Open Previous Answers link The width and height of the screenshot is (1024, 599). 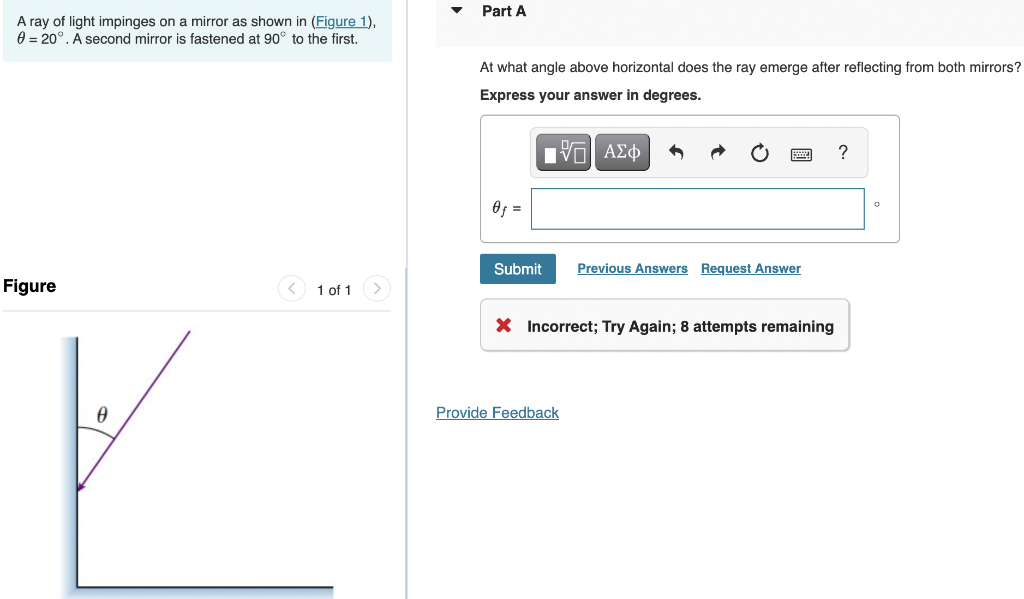pyautogui.click(x=632, y=268)
